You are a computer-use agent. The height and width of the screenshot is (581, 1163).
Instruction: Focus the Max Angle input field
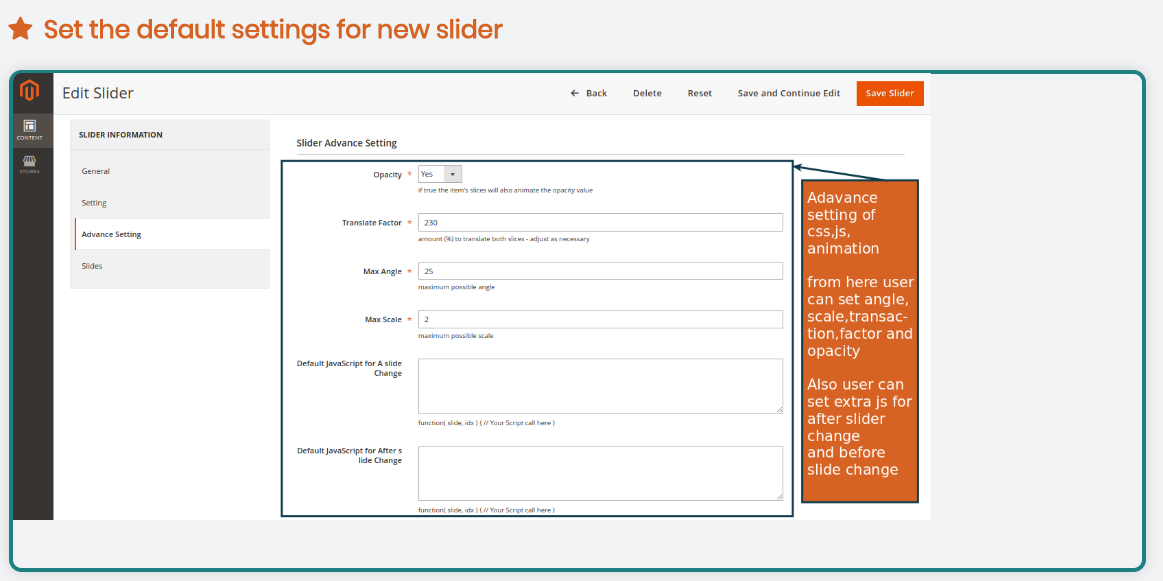[600, 271]
